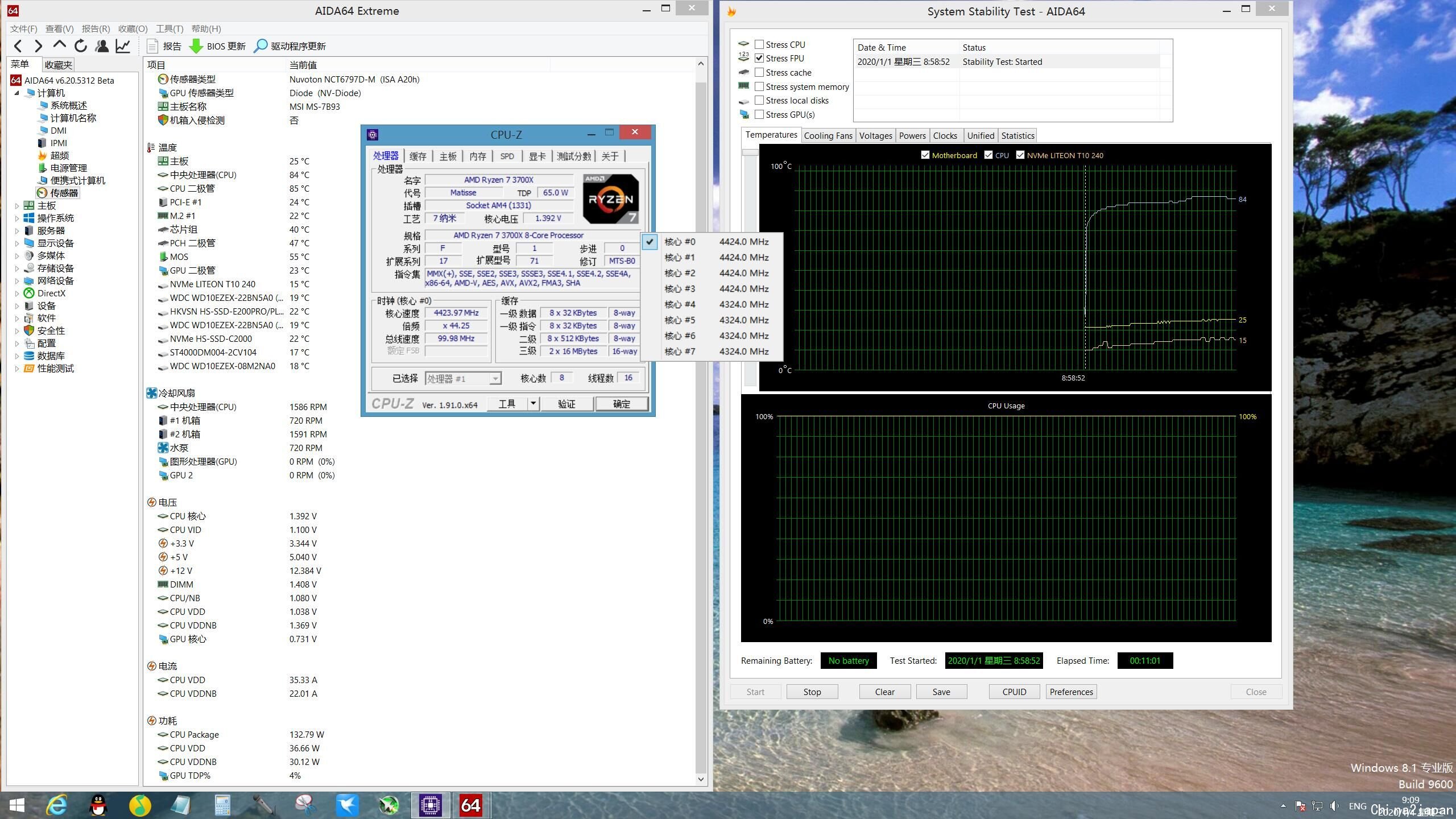
Task: Collapse the 计算机 tree node
Action: (16, 93)
